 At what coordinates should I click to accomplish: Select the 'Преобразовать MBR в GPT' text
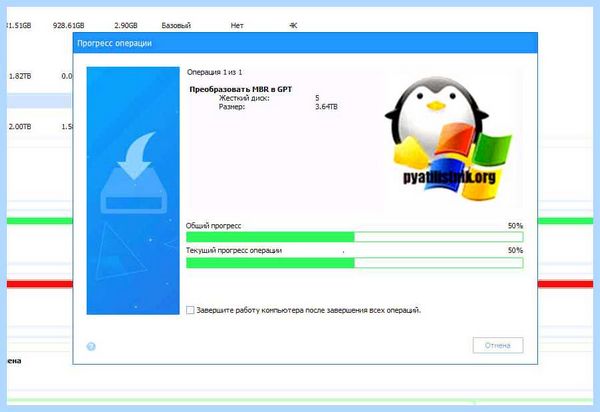coord(240,89)
